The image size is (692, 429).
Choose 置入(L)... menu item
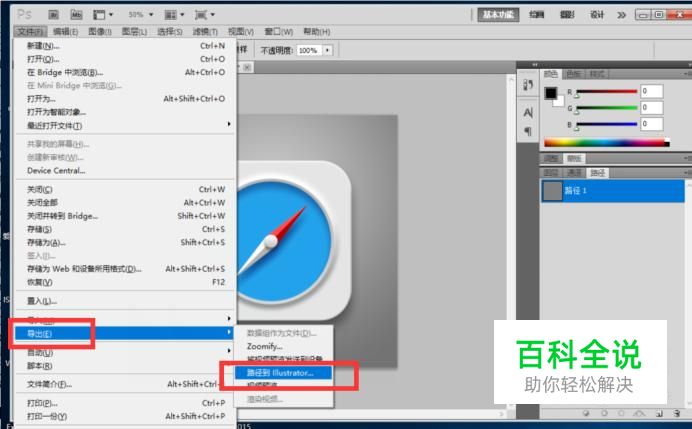[126, 301]
